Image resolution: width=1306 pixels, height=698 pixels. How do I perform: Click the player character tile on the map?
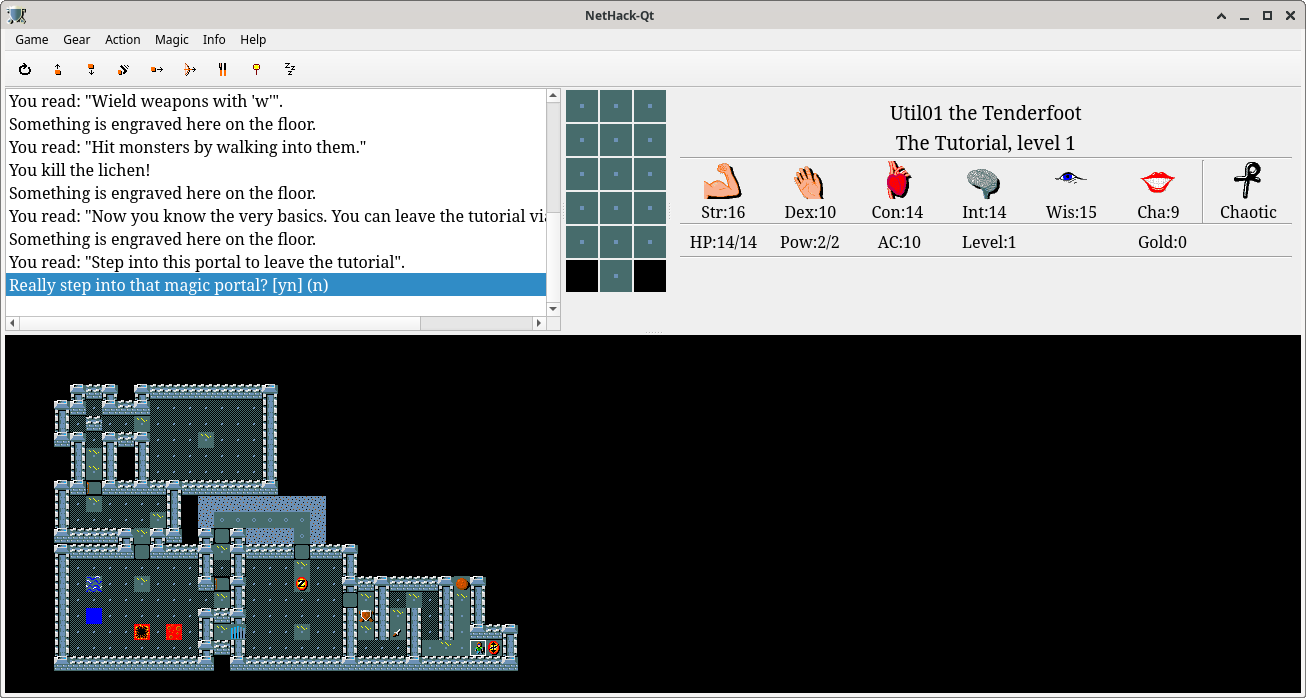[x=478, y=648]
